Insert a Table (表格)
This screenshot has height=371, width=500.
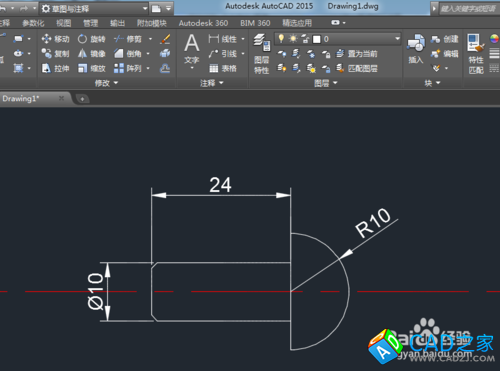click(223, 69)
